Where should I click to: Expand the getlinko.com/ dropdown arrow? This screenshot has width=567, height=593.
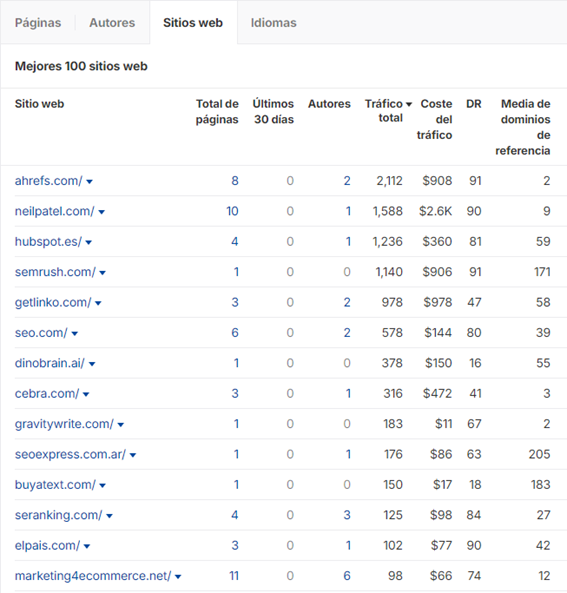[x=98, y=303]
